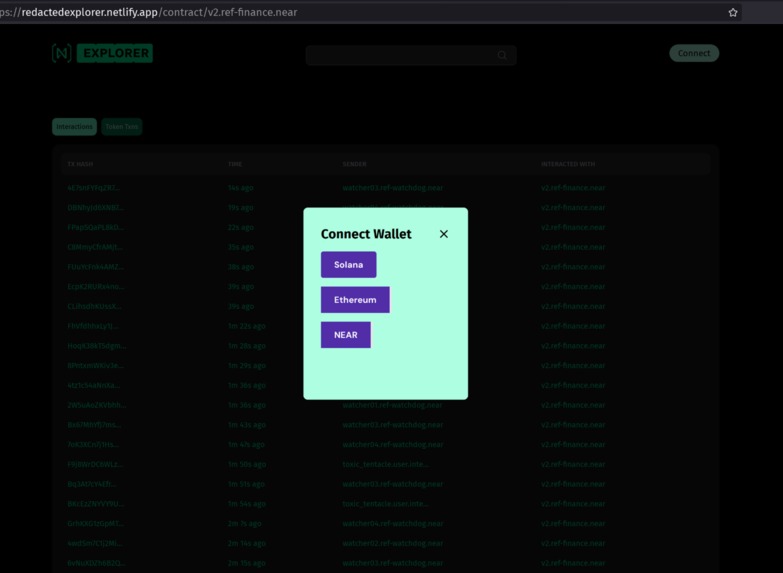Open sender toxic_tentacle in the 1m 54s row

click(x=385, y=504)
